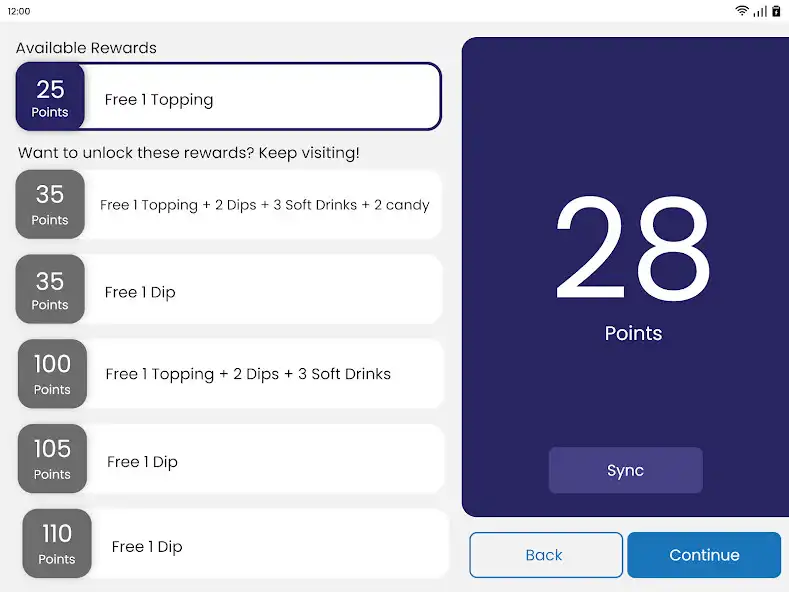789x592 pixels.
Task: Click the Sync button
Action: pos(625,470)
